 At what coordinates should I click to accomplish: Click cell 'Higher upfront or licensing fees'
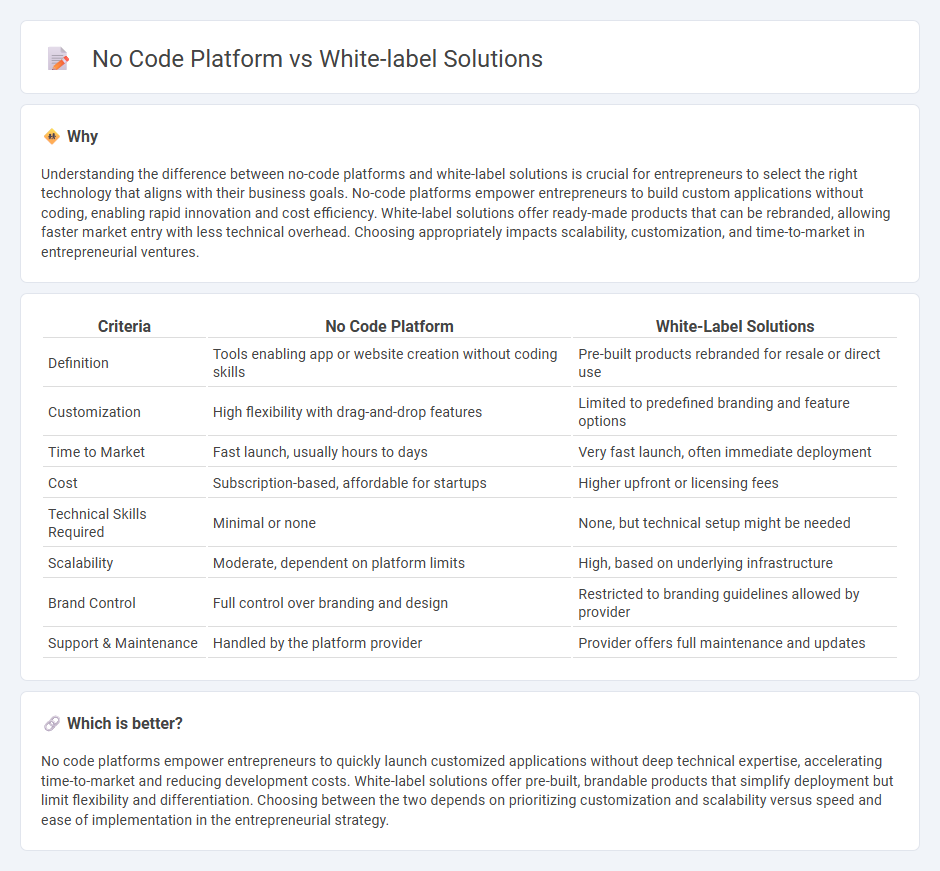click(734, 483)
